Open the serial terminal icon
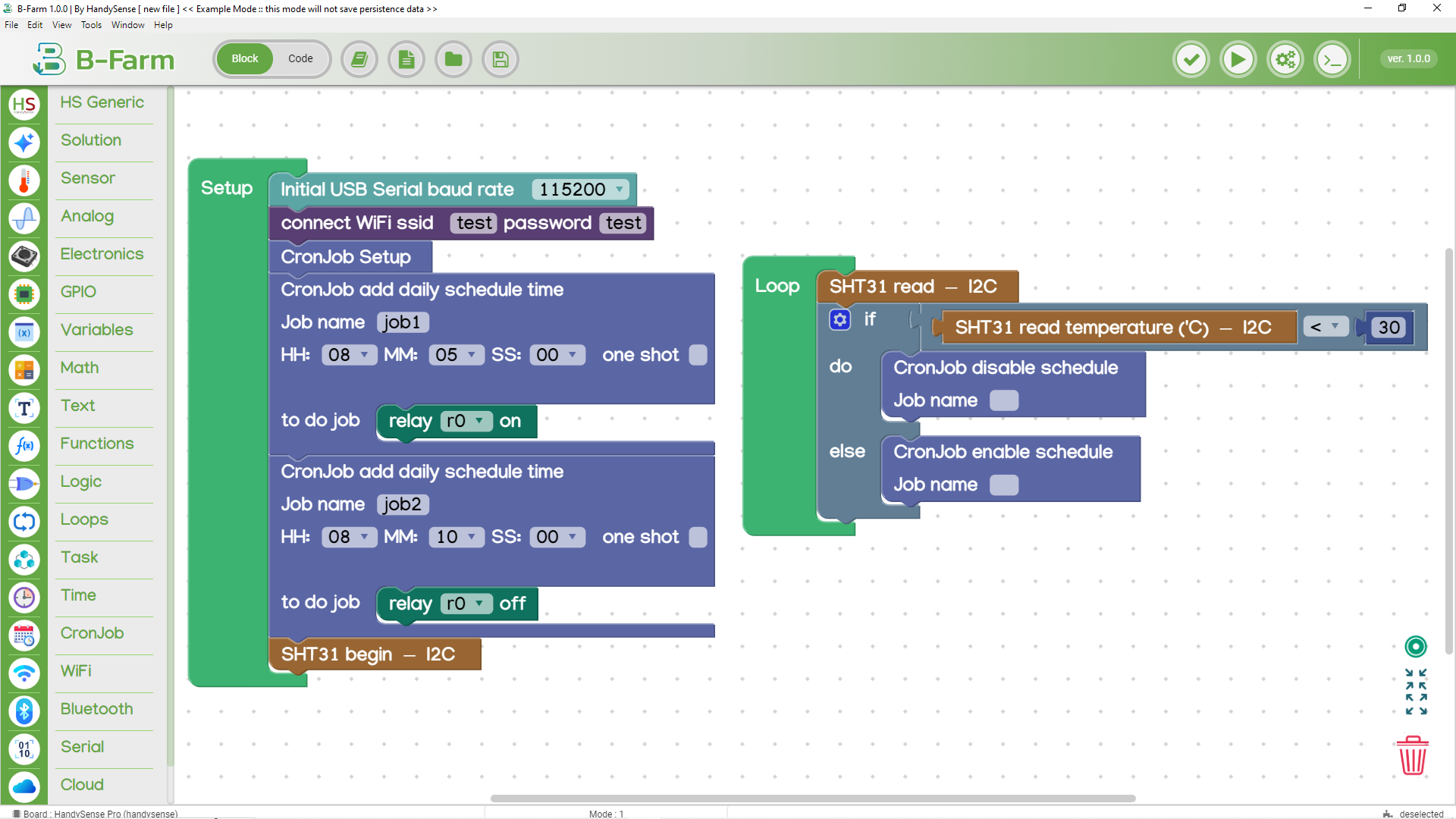 (1332, 59)
